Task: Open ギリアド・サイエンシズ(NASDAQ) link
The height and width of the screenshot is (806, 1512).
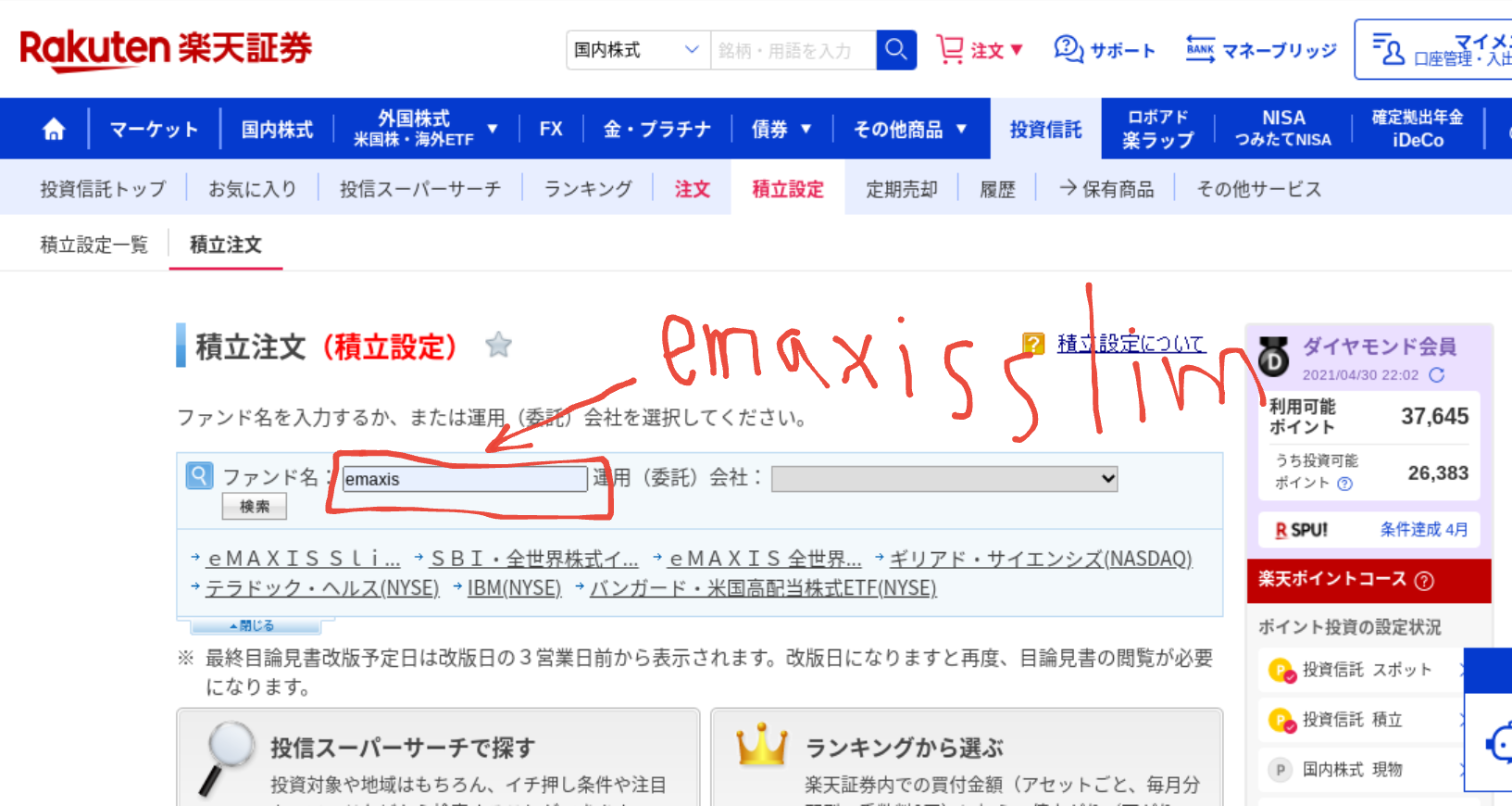Action: (1041, 559)
